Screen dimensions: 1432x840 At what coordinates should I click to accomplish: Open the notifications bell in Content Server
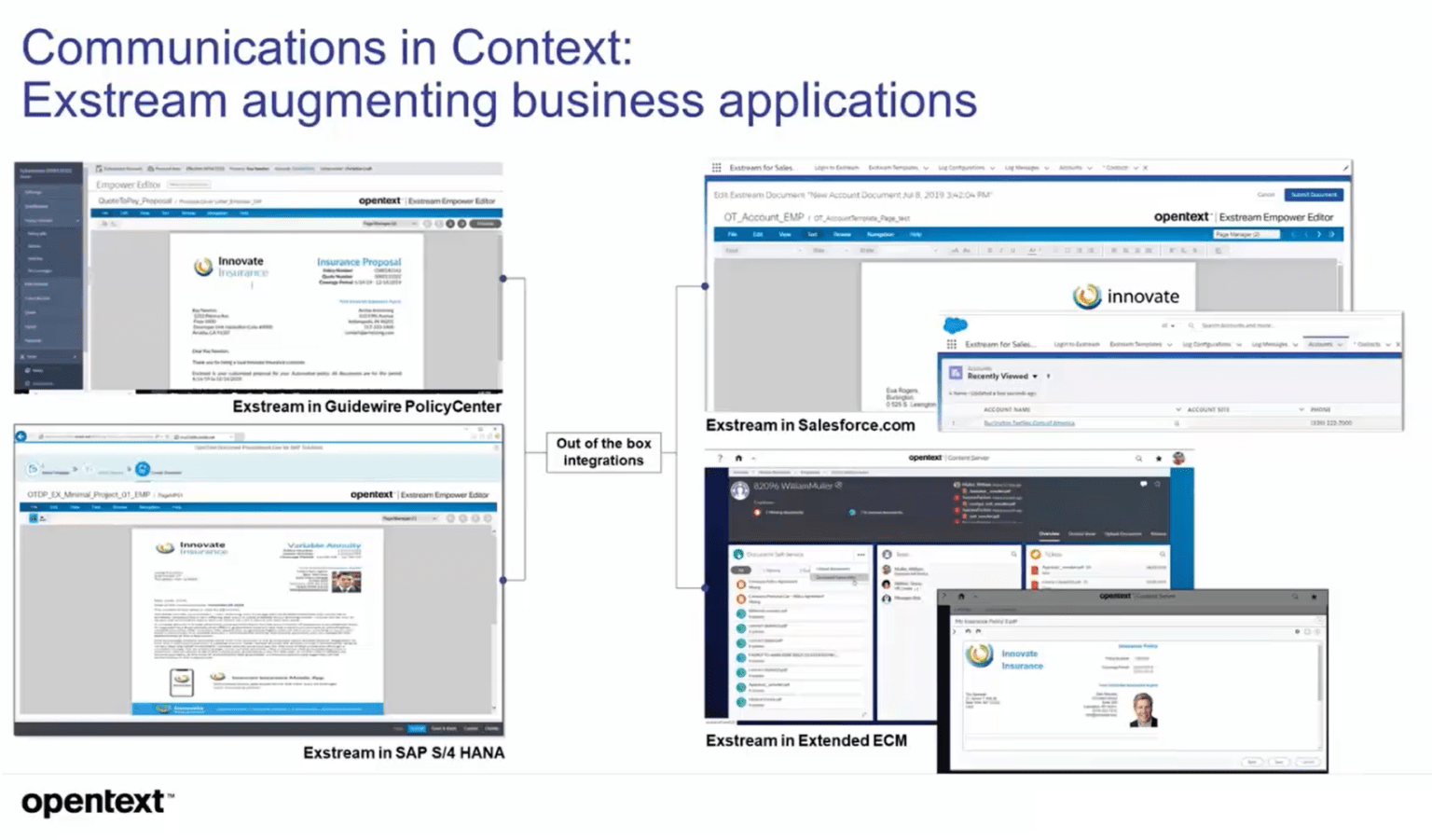click(x=1156, y=486)
